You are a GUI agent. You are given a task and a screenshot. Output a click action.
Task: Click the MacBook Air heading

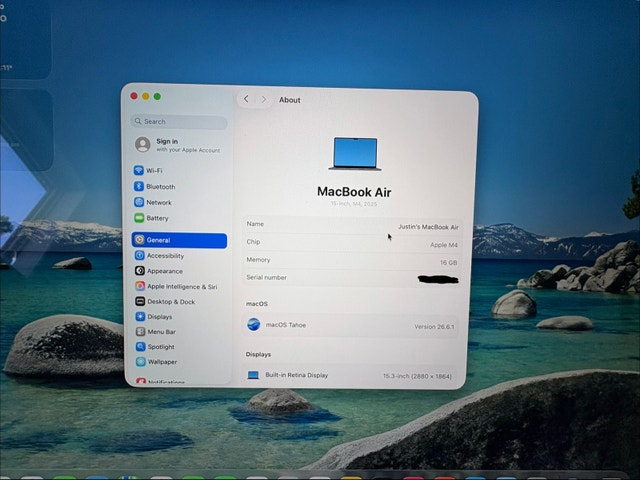coord(354,192)
